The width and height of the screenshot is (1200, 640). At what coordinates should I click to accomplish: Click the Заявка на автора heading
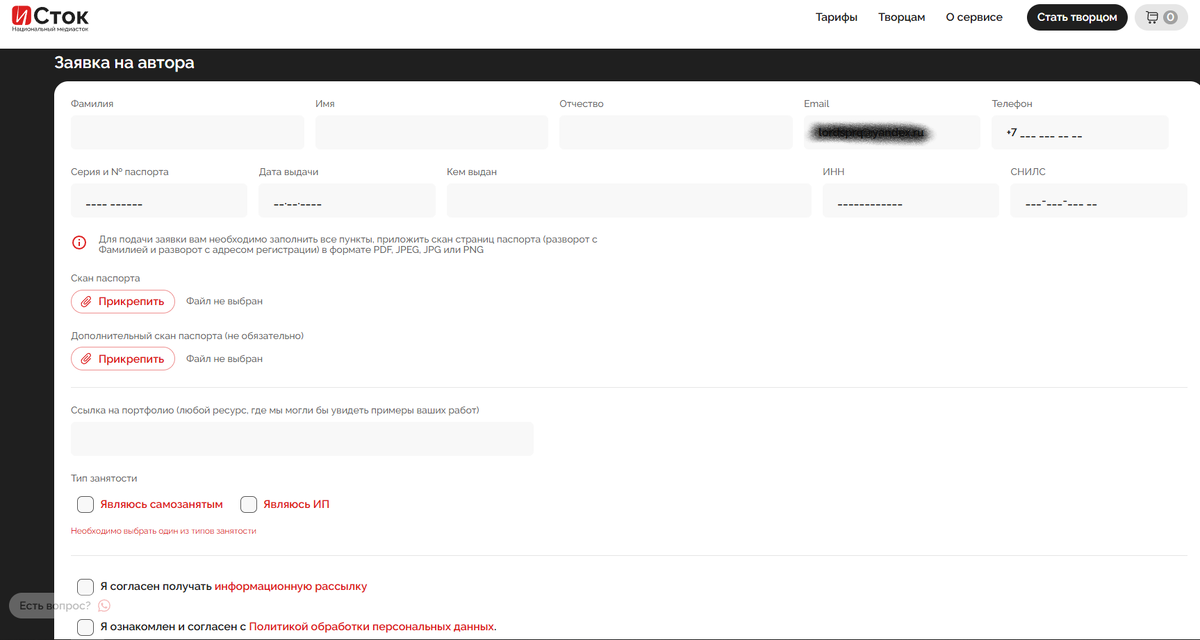(x=124, y=63)
